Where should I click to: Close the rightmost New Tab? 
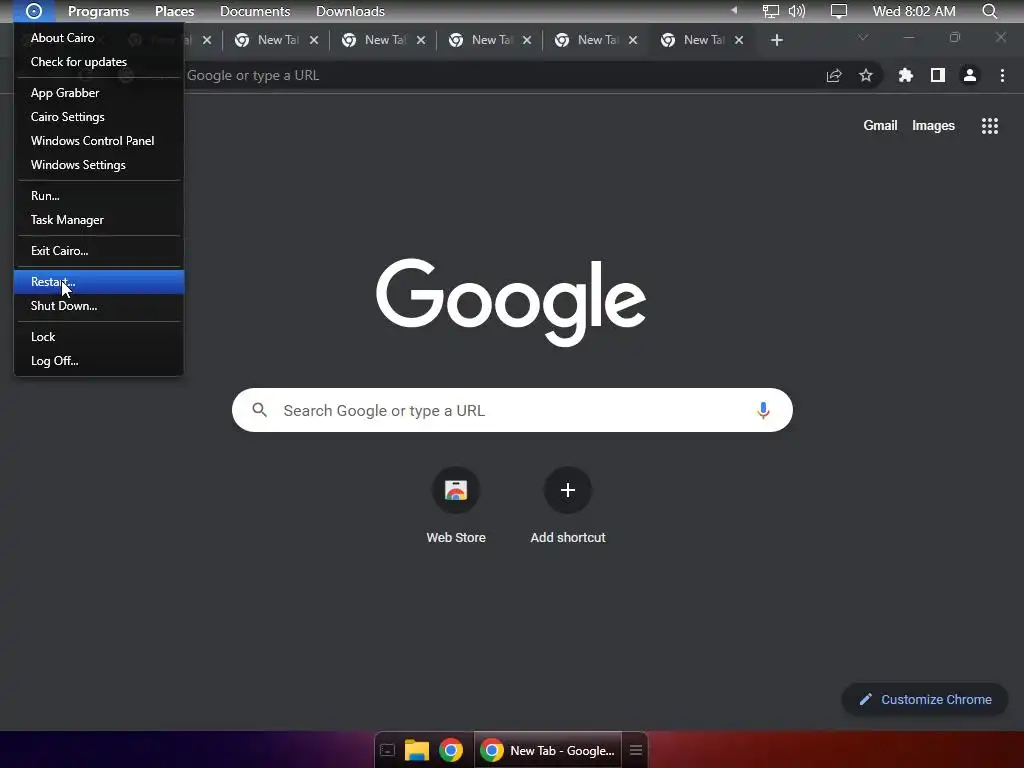tap(739, 40)
